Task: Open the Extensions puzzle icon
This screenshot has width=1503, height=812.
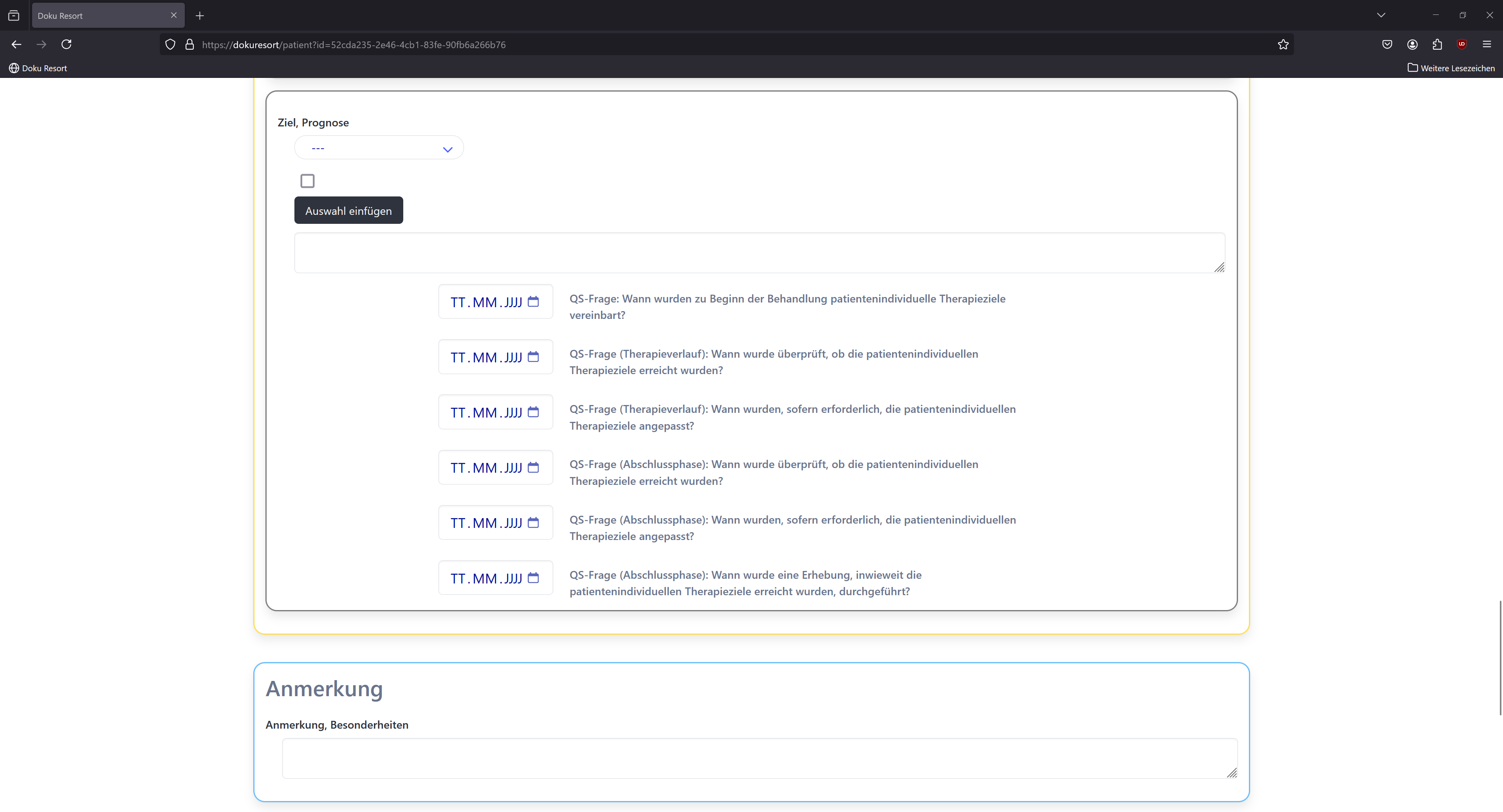Action: coord(1437,44)
